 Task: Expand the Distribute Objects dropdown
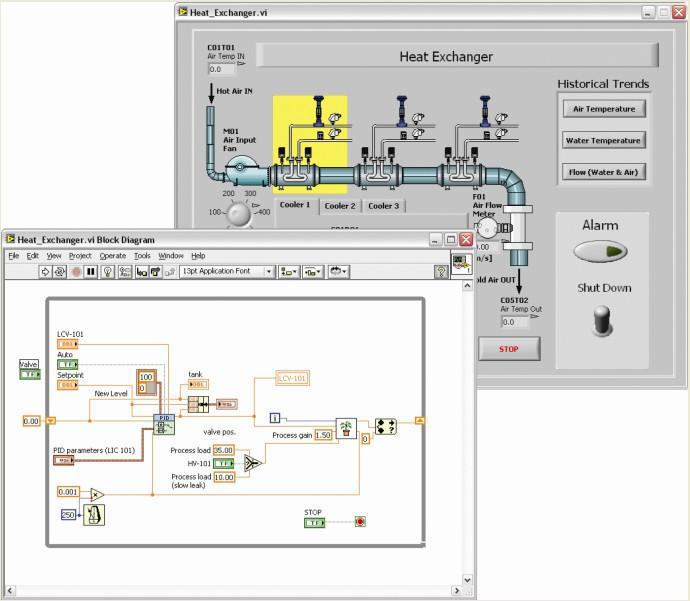pyautogui.click(x=314, y=271)
